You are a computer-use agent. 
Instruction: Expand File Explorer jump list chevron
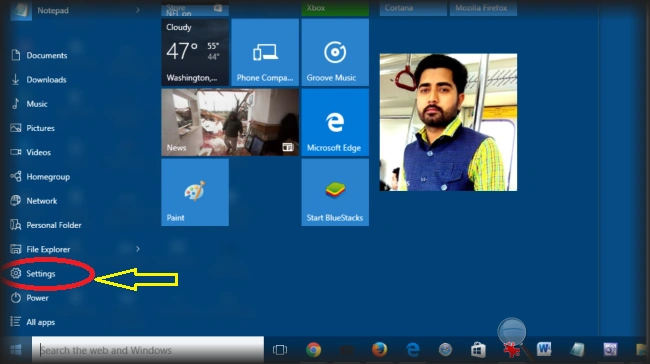click(138, 249)
